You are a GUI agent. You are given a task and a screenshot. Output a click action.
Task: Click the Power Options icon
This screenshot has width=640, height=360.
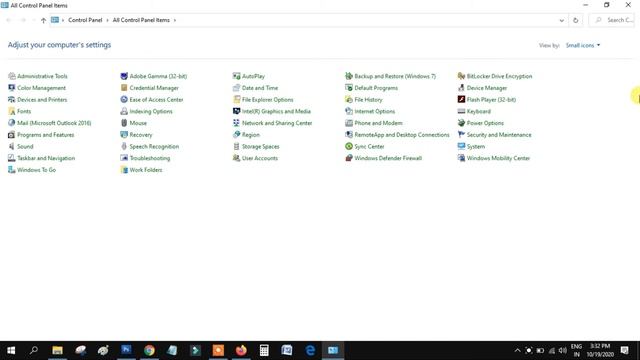pos(461,123)
